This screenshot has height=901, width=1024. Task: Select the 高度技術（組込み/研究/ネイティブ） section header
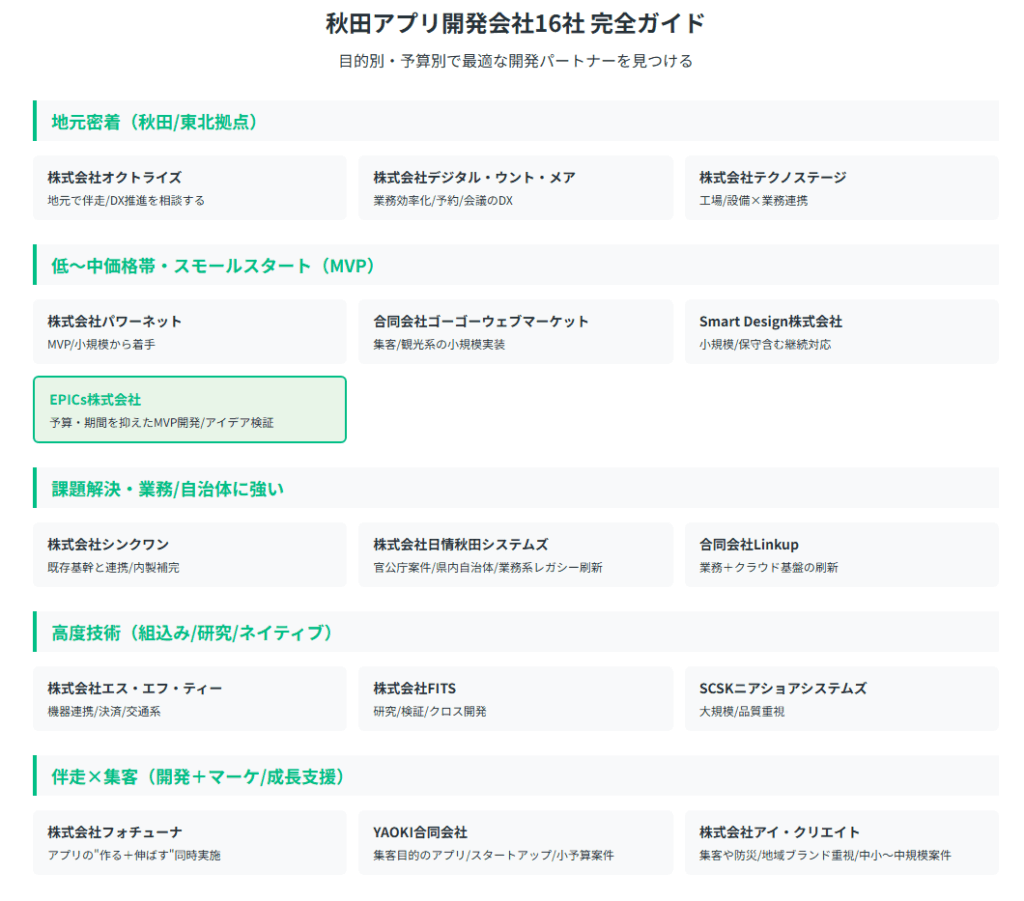[192, 632]
